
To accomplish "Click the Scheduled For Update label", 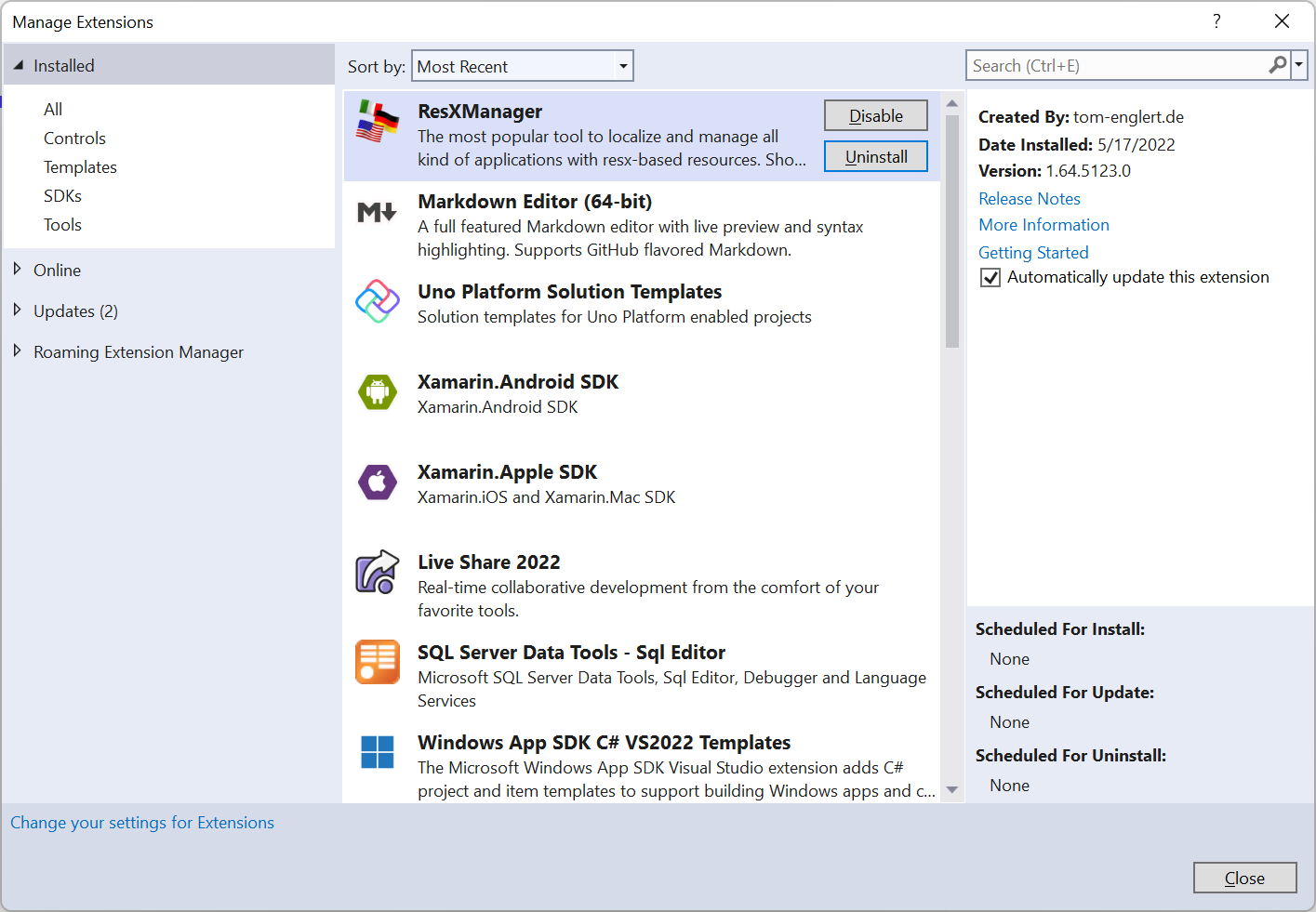I will [1065, 692].
